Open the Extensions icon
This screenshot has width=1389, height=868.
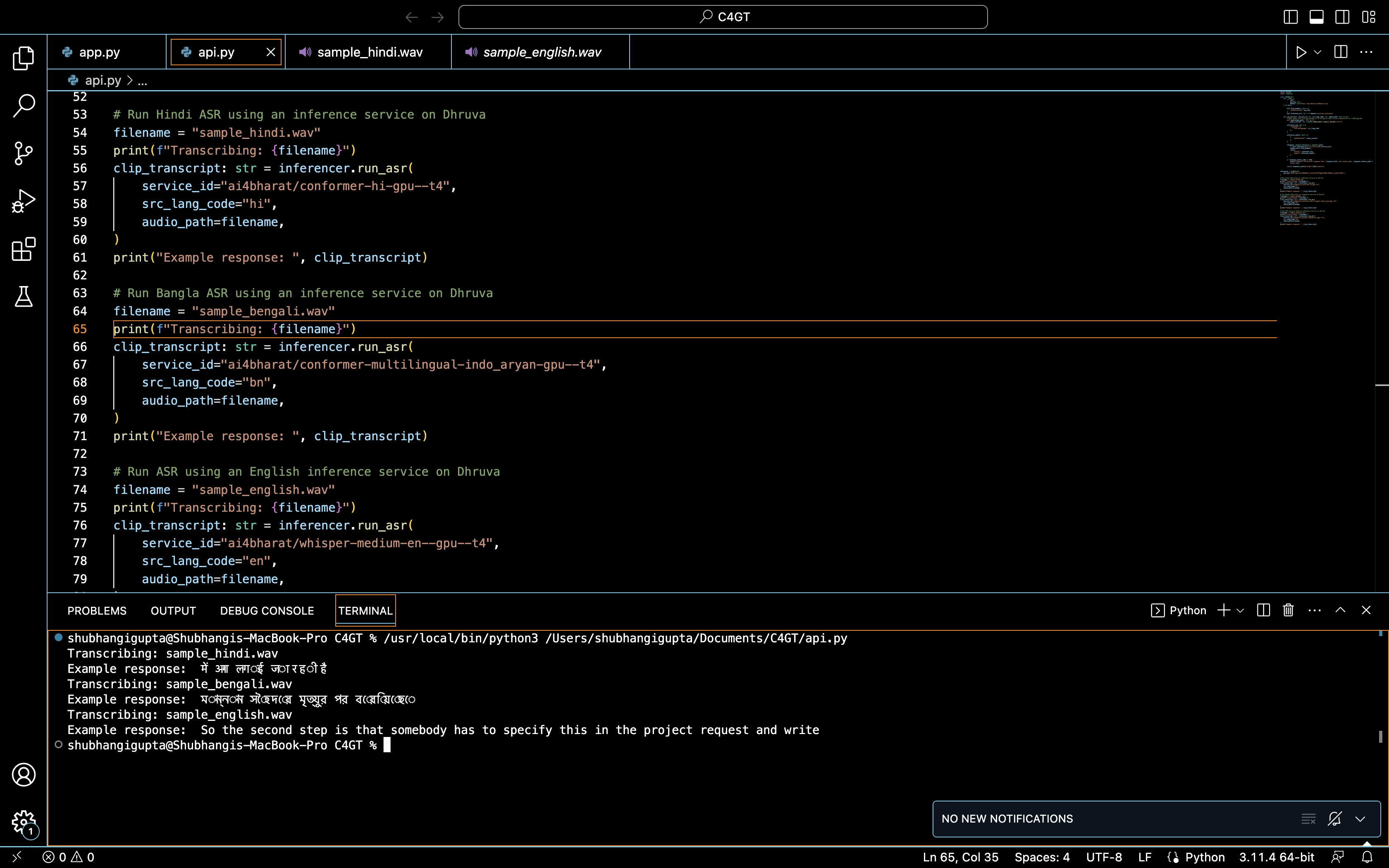pos(24,249)
